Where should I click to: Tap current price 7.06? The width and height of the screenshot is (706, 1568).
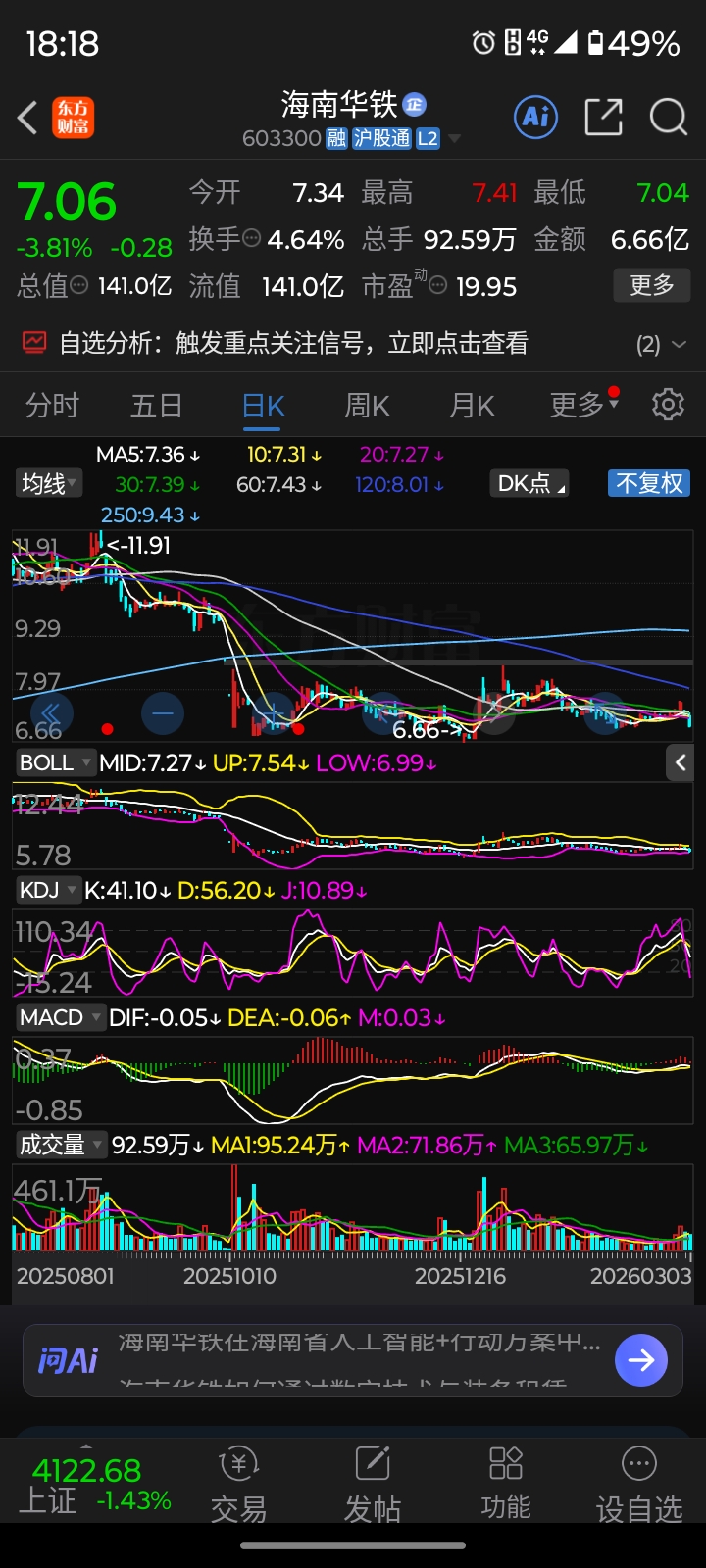point(67,202)
